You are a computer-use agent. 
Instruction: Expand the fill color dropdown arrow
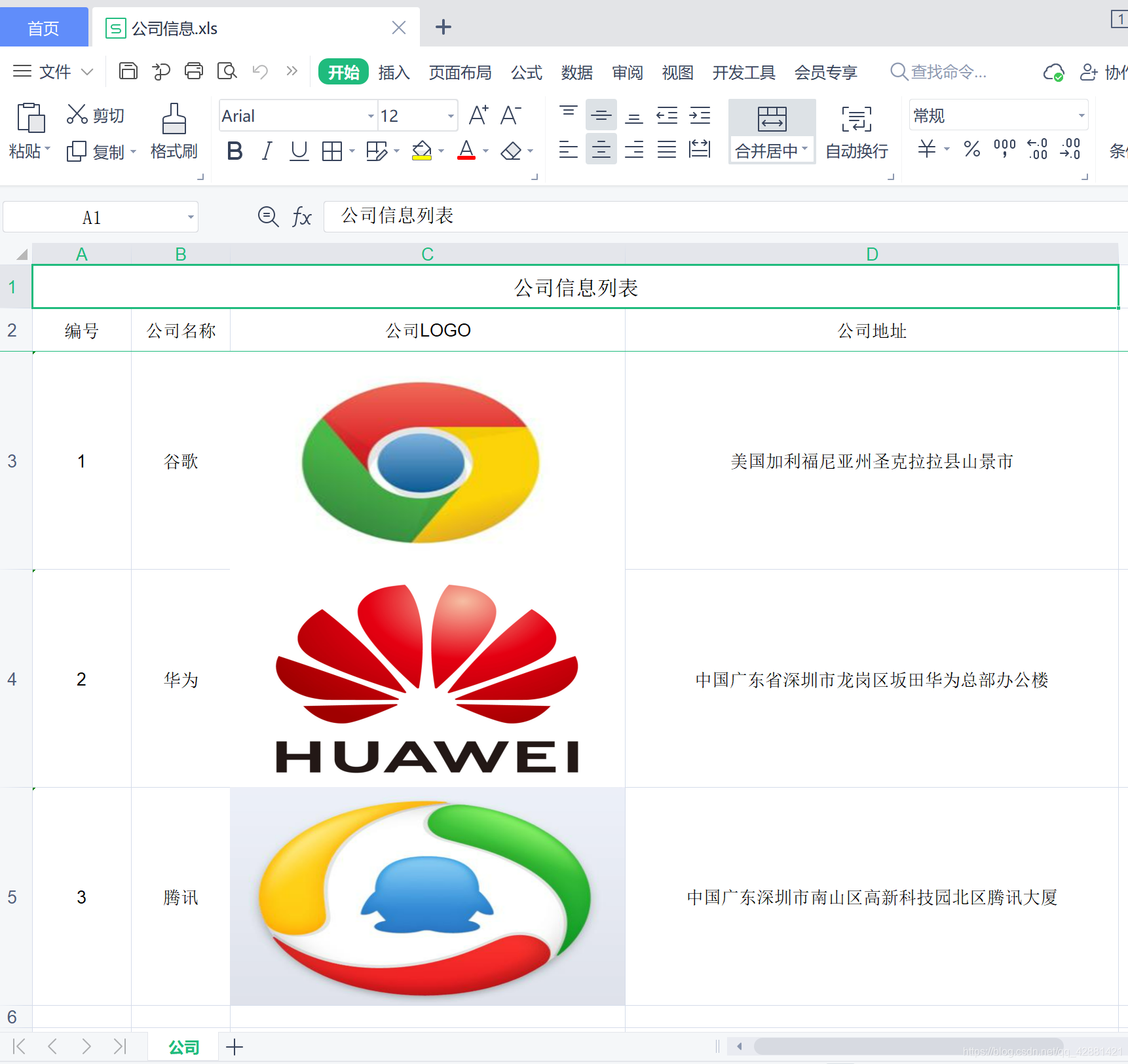[442, 151]
